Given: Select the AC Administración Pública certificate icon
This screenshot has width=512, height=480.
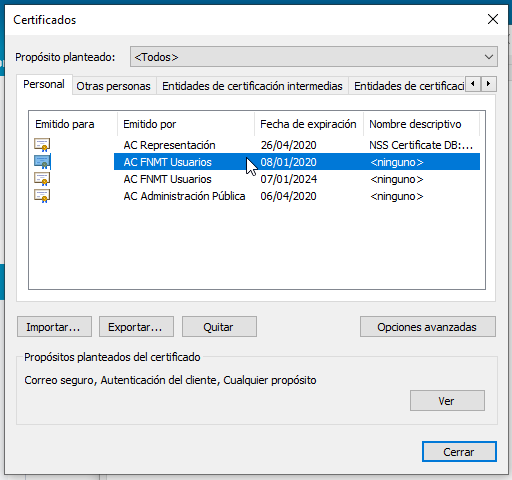Looking at the screenshot, I should [42, 196].
